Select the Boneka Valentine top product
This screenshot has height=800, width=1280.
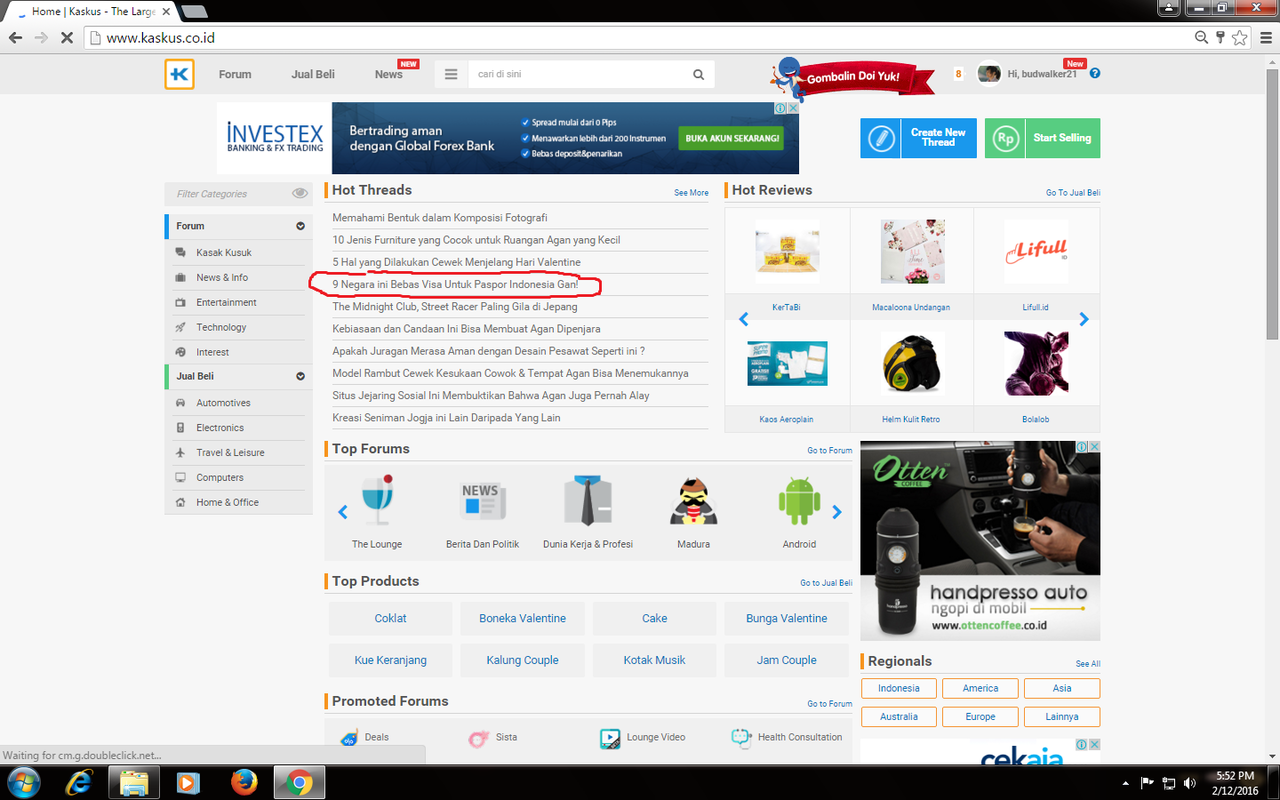(522, 618)
